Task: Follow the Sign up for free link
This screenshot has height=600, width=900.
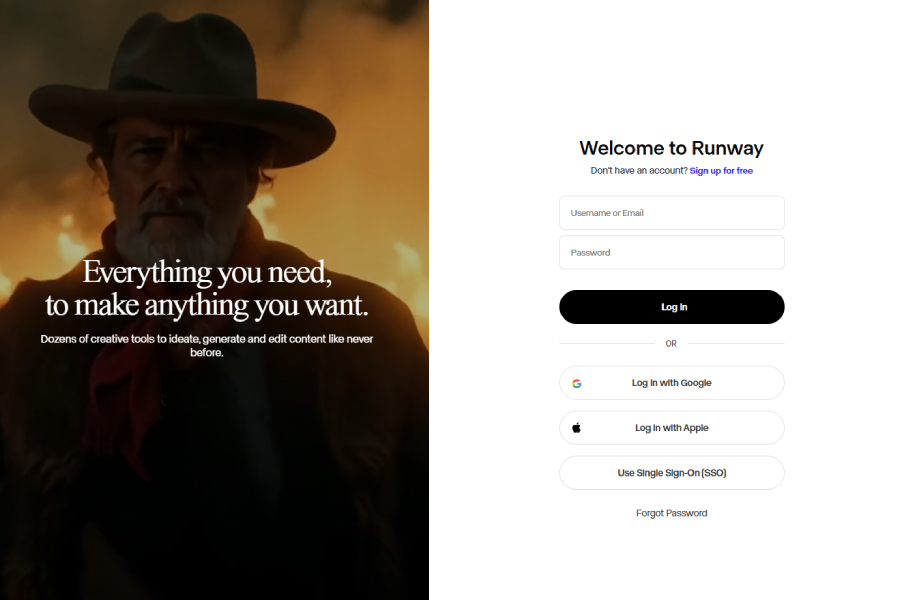Action: click(721, 171)
